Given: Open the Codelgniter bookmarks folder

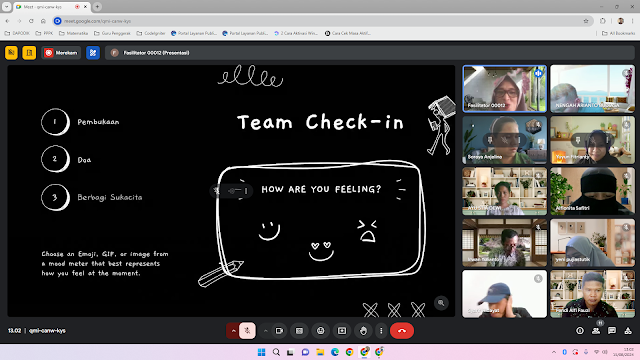Looking at the screenshot, I should pyautogui.click(x=151, y=33).
